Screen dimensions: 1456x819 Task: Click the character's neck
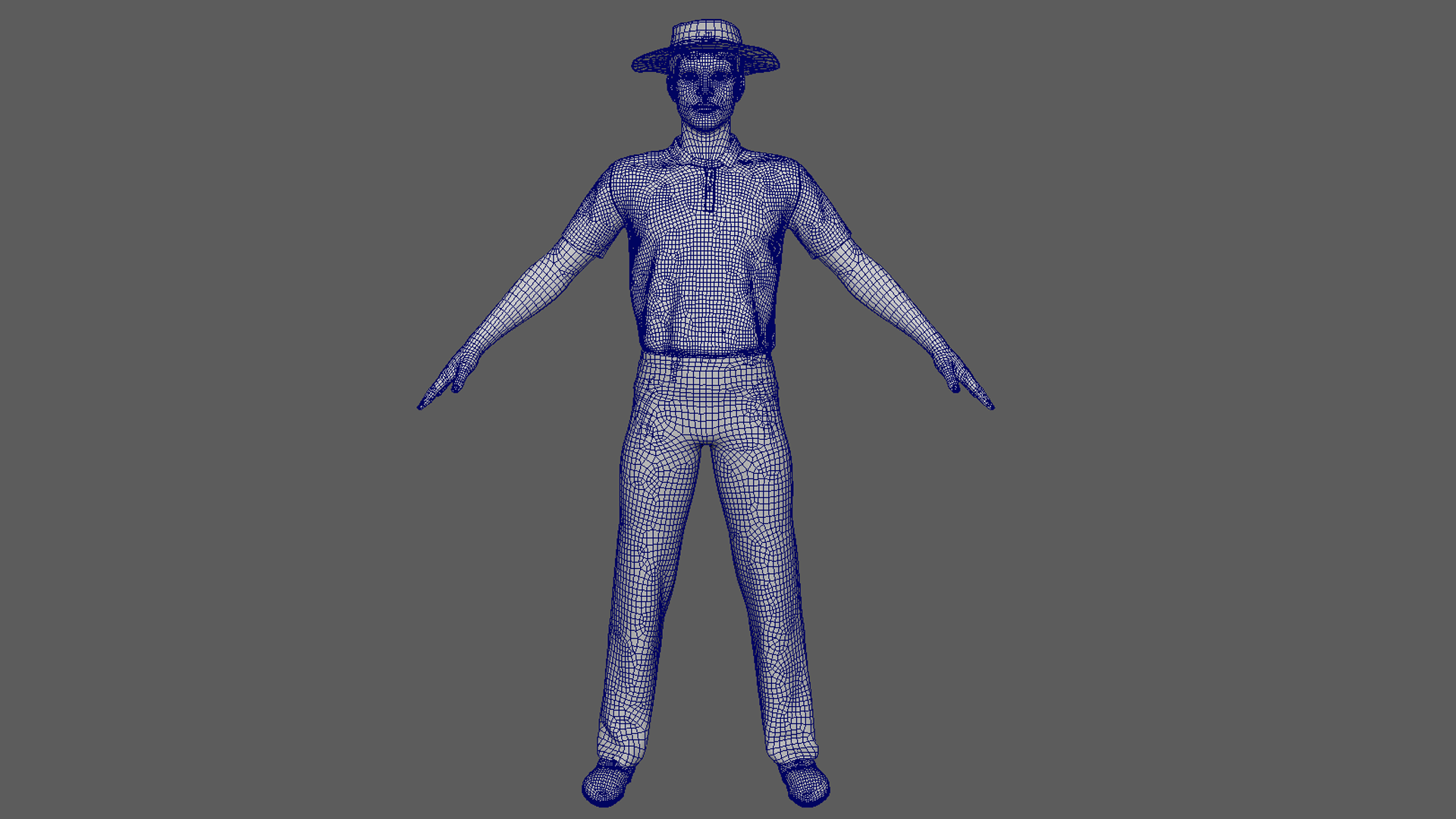coord(705,140)
